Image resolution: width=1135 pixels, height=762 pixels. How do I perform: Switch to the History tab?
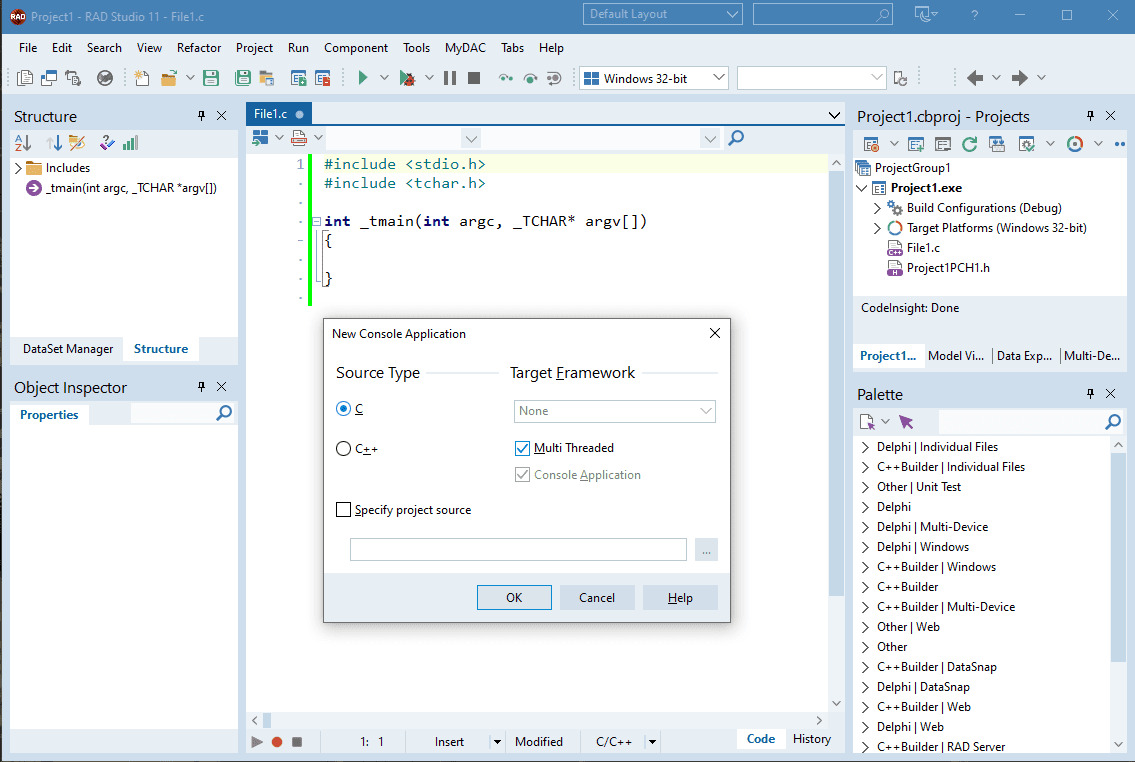811,739
